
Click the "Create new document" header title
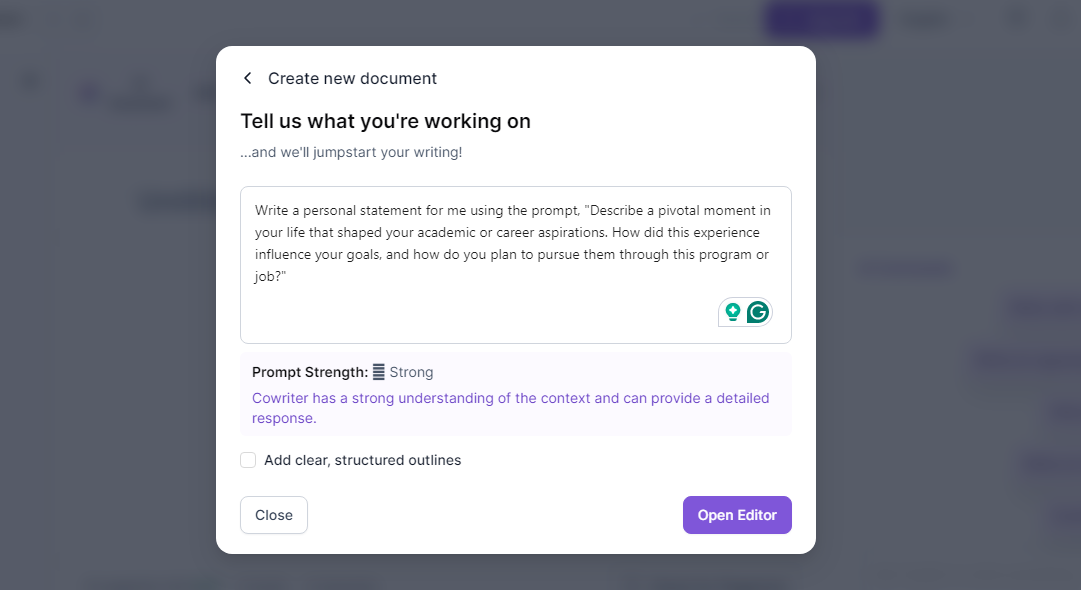[352, 79]
